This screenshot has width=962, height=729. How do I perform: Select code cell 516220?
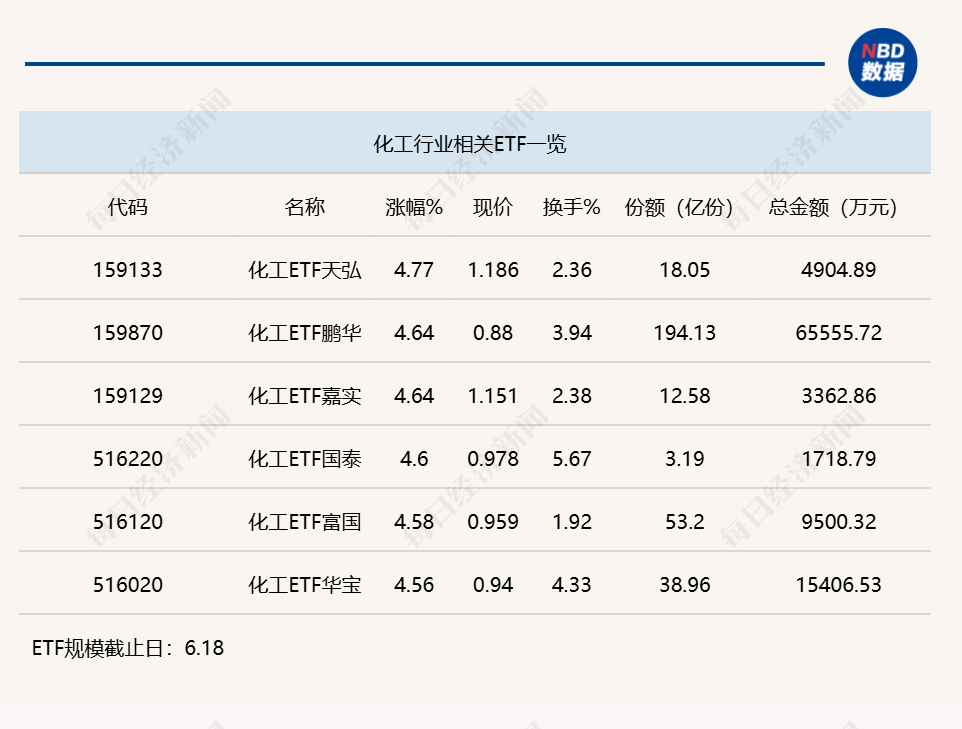click(128, 459)
